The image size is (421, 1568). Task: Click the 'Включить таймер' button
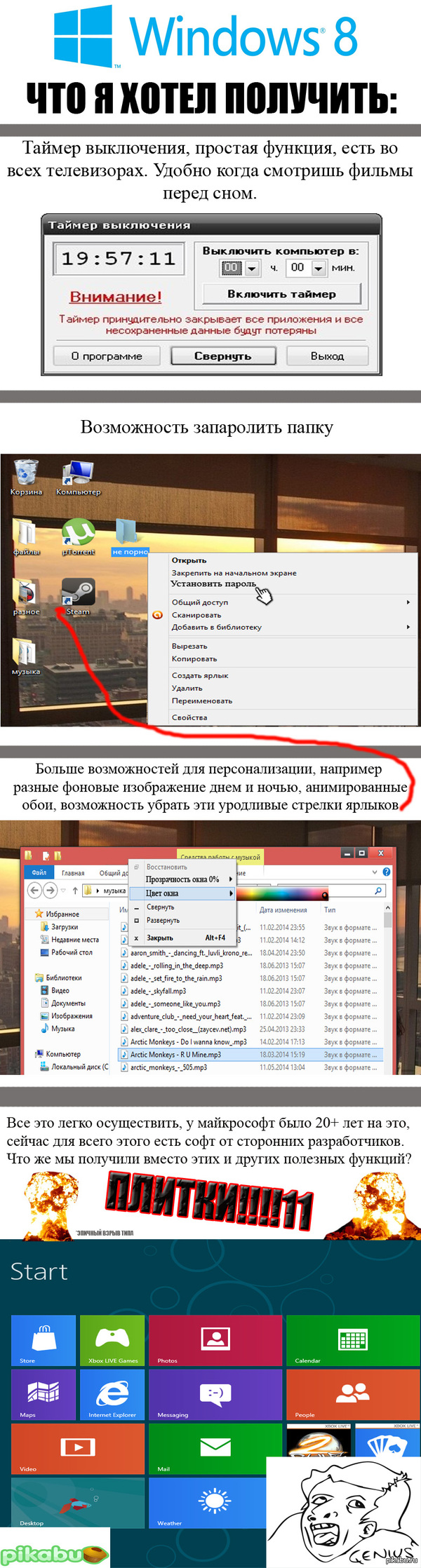pos(281,294)
